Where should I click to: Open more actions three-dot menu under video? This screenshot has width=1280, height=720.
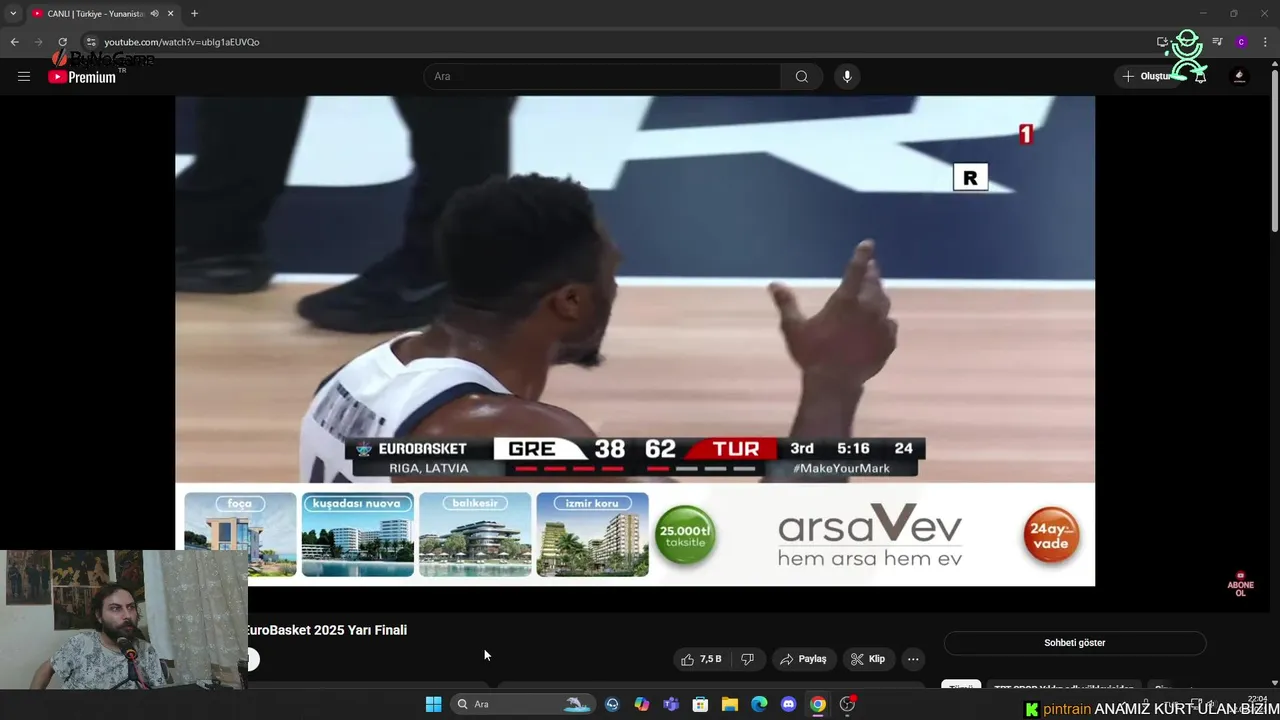point(913,659)
